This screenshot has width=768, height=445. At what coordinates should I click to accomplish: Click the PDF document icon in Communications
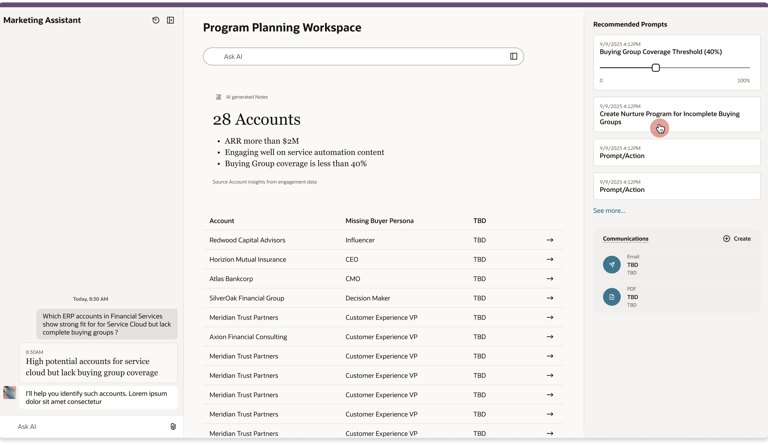[612, 297]
